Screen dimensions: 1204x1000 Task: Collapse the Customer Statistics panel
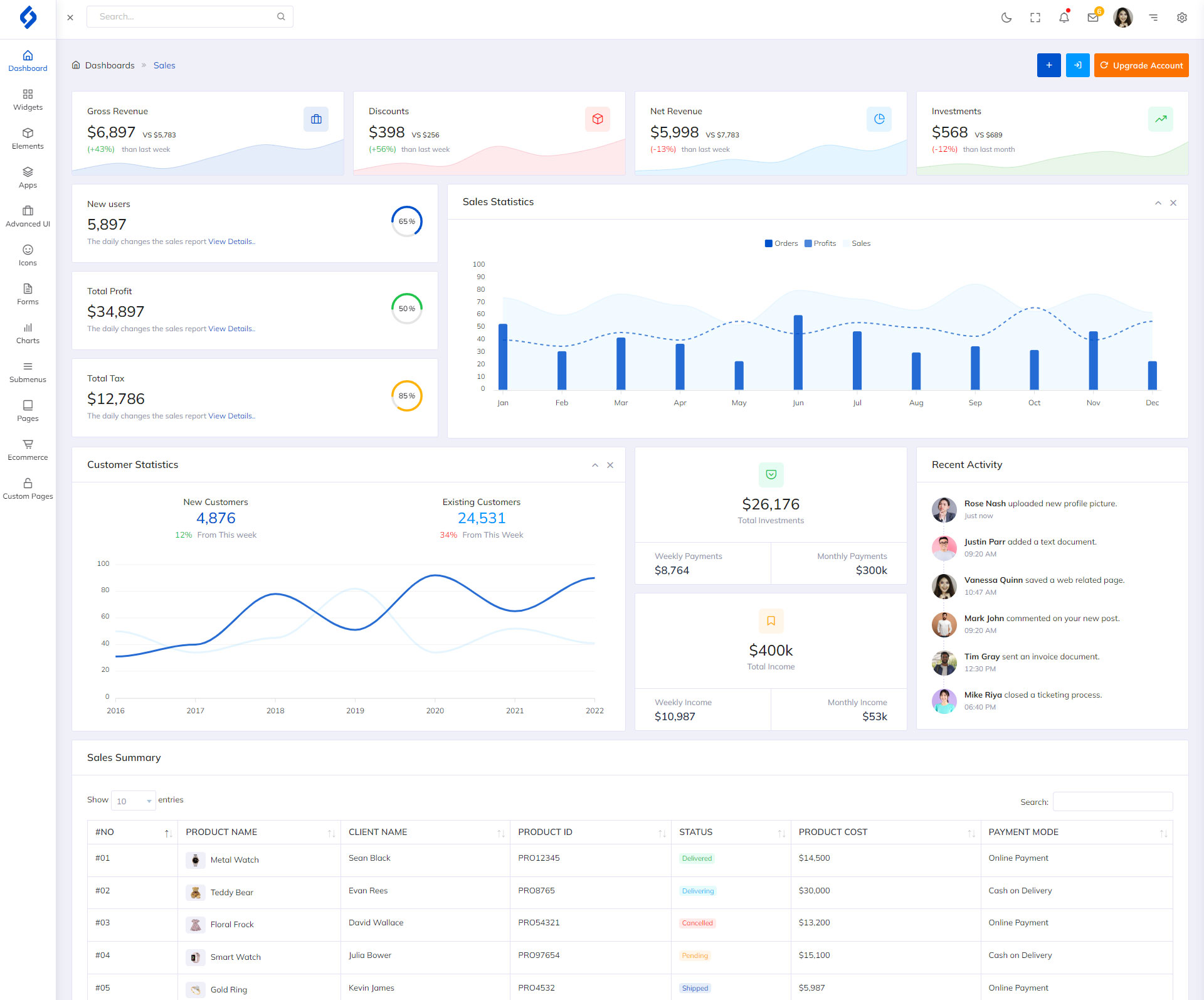tap(595, 465)
